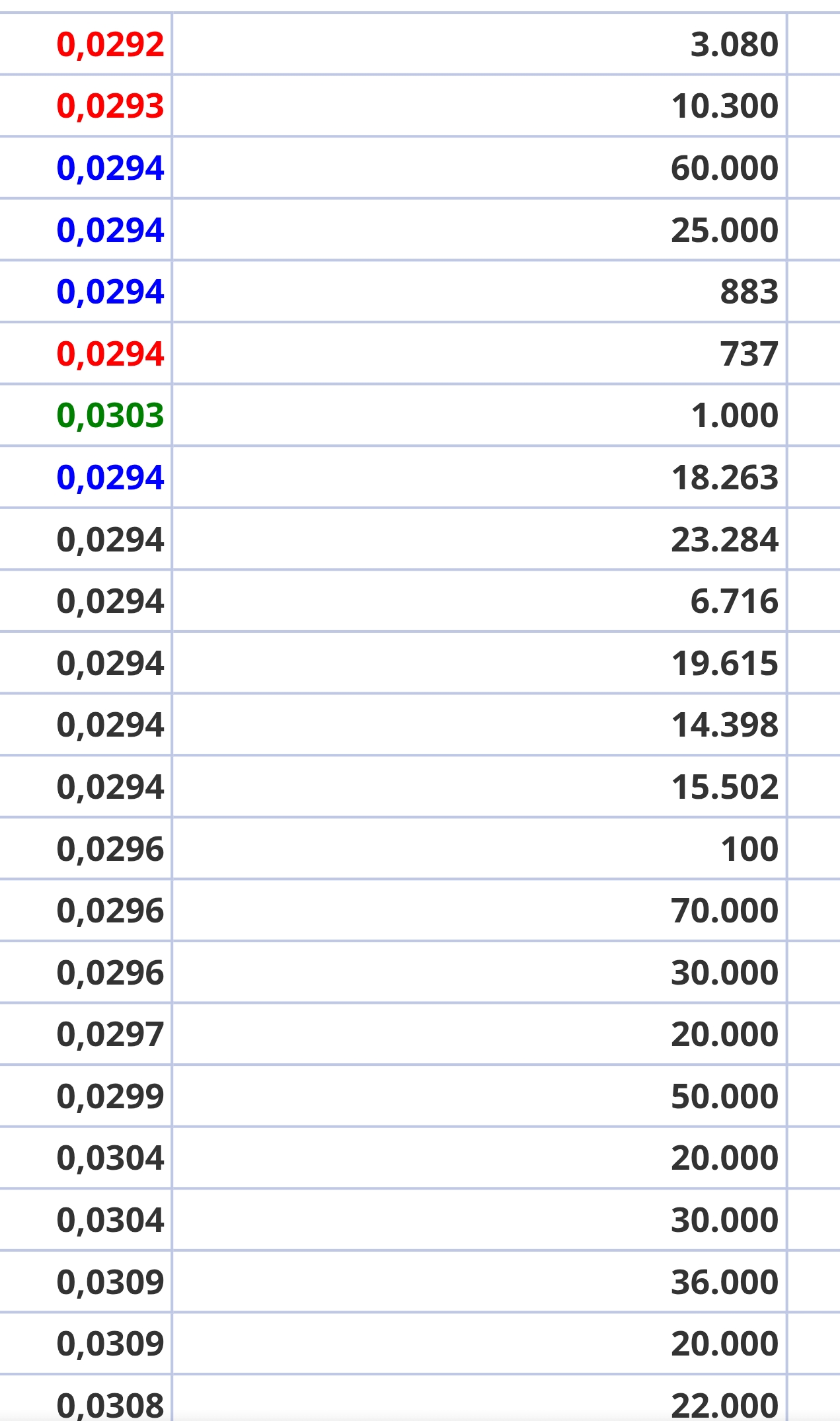
Task: Select the volume 36.000 cell
Action: point(479,1281)
